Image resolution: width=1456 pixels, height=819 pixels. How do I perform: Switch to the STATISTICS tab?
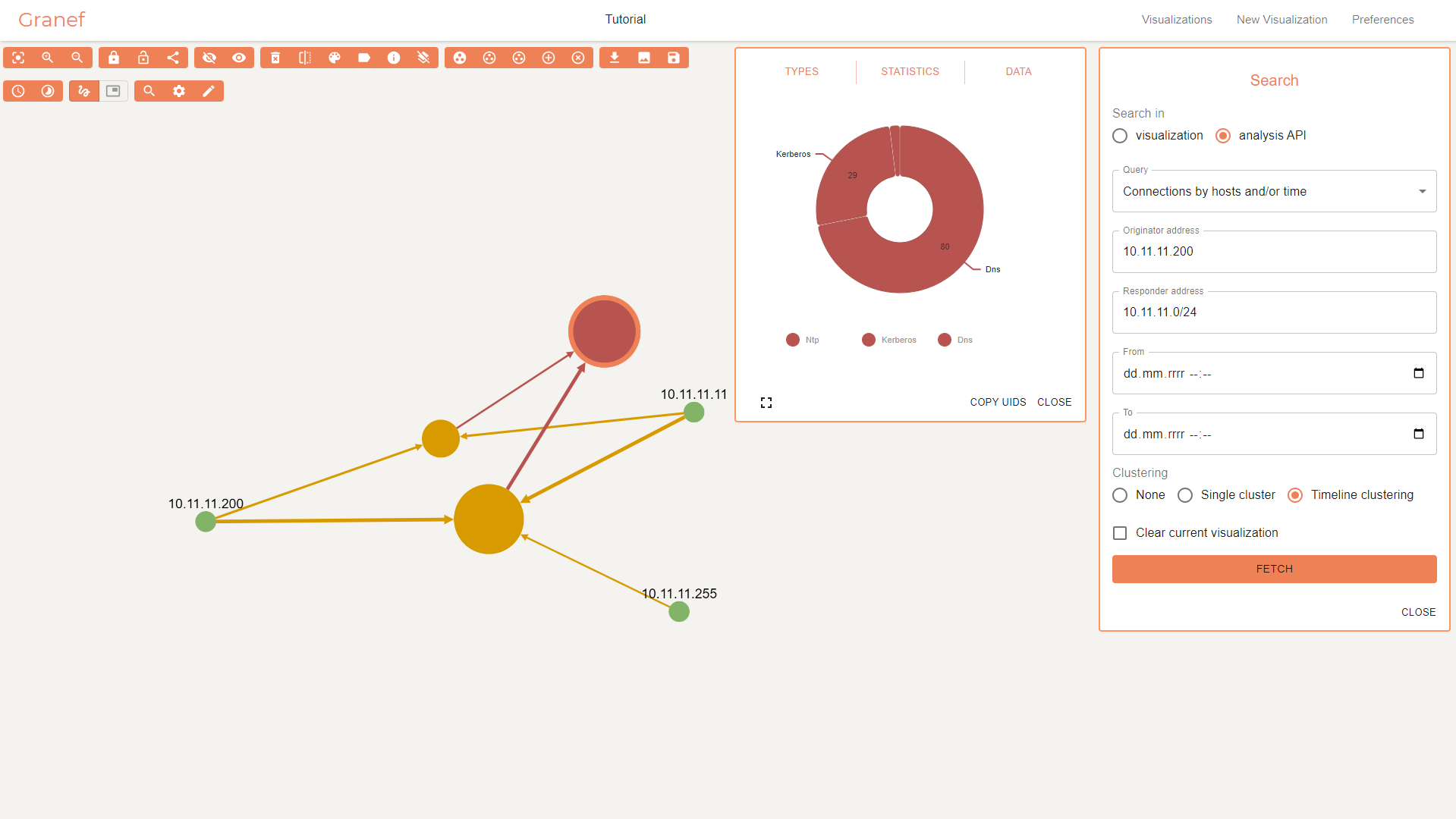(910, 71)
